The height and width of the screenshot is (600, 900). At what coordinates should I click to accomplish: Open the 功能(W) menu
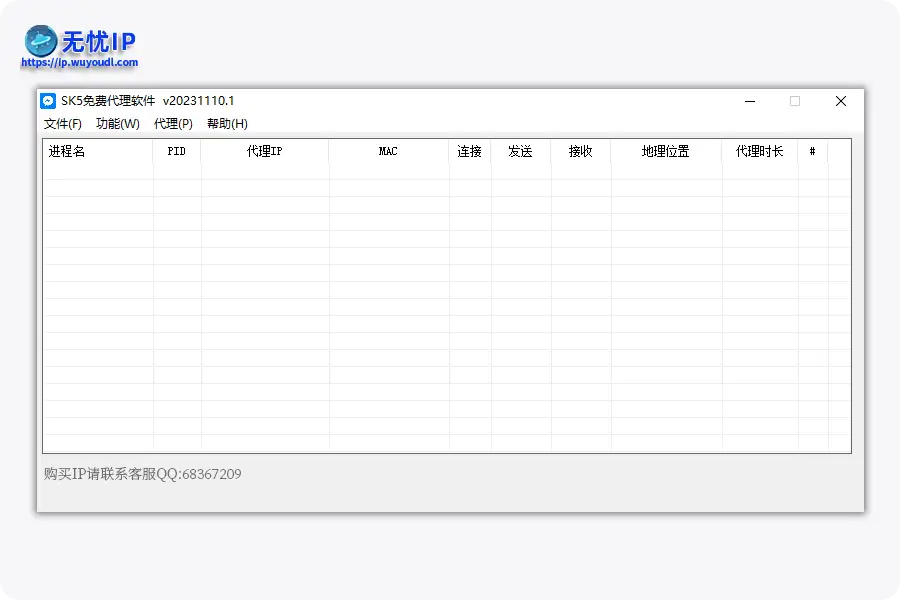tap(117, 124)
